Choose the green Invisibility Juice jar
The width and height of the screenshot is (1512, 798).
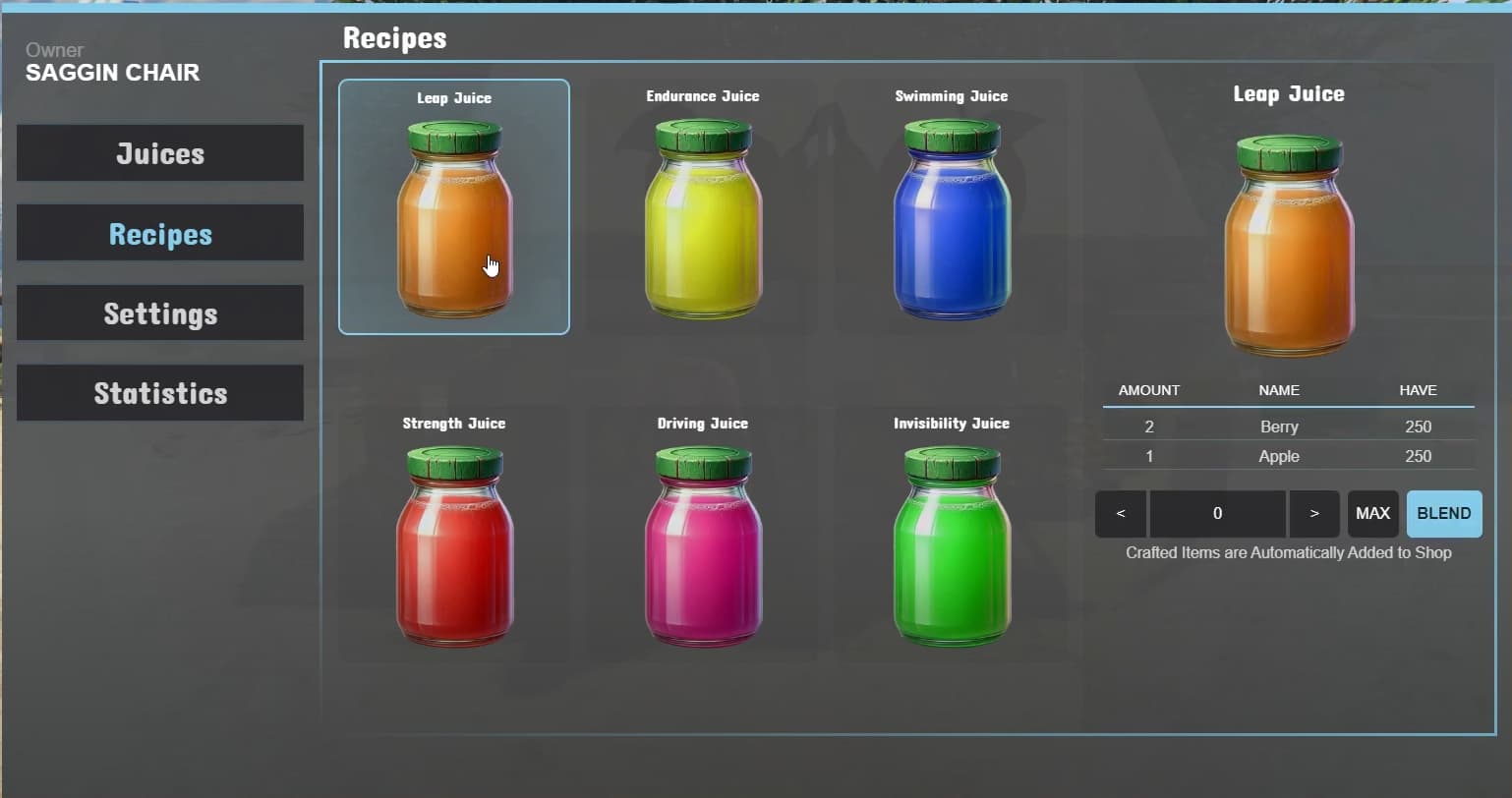pyautogui.click(x=952, y=545)
